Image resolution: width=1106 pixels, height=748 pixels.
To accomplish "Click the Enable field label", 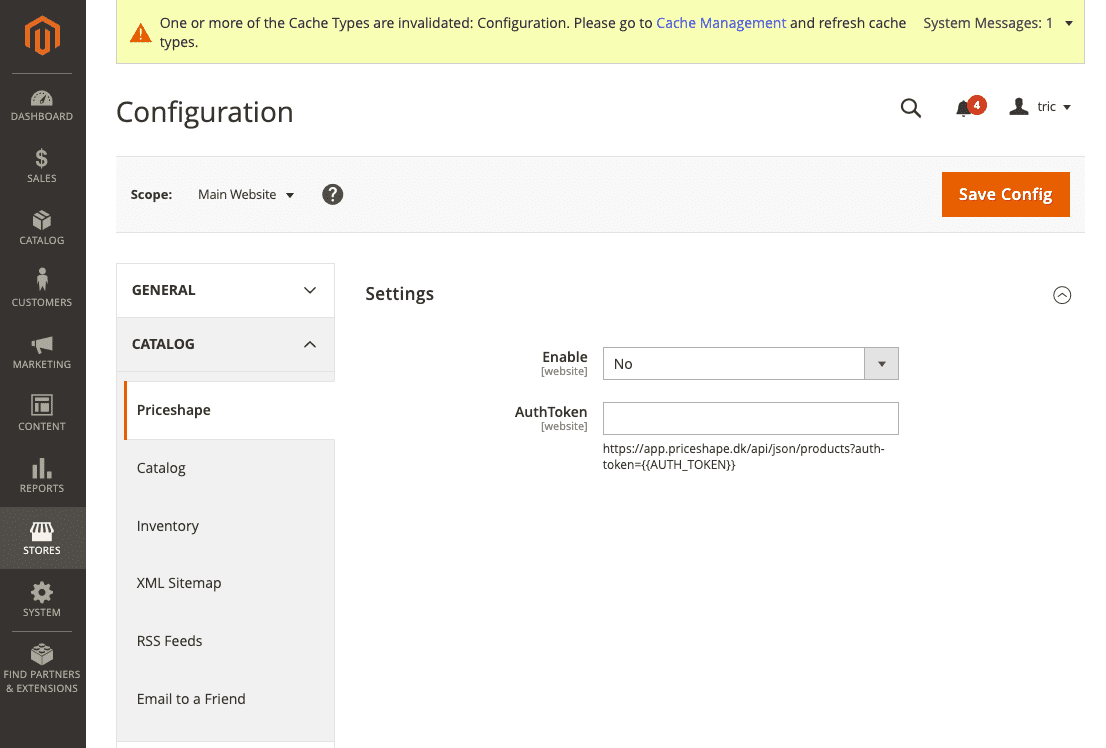I will (564, 357).
